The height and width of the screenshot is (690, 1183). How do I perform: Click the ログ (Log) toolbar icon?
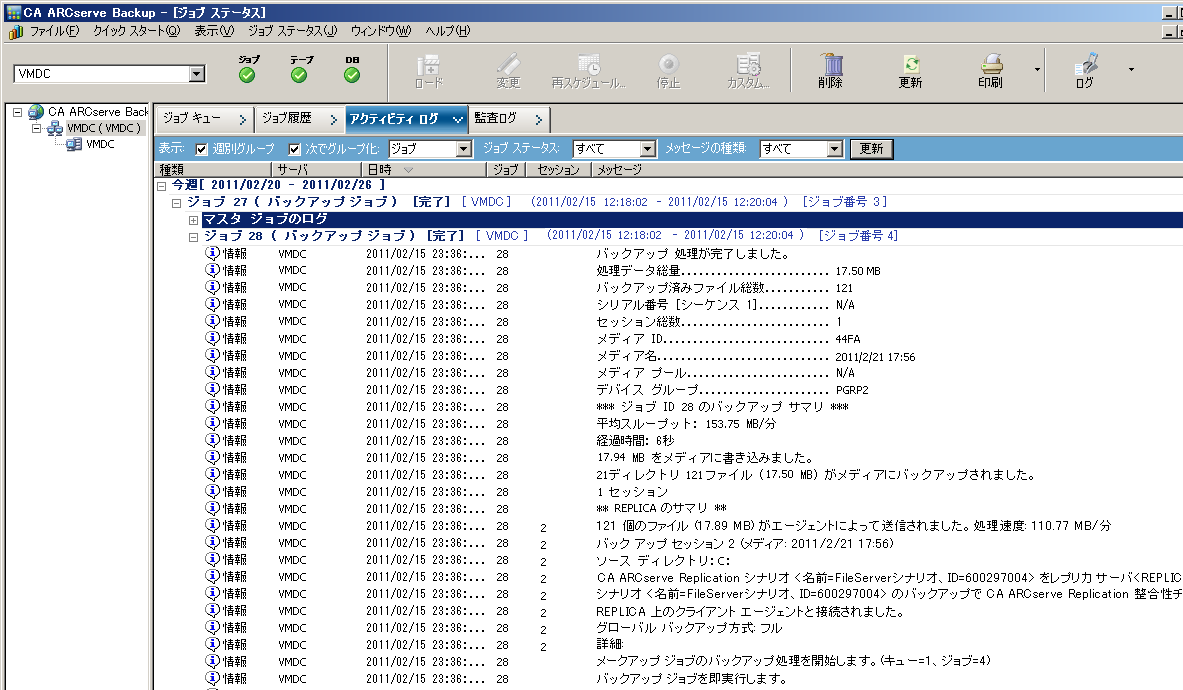pyautogui.click(x=1085, y=68)
